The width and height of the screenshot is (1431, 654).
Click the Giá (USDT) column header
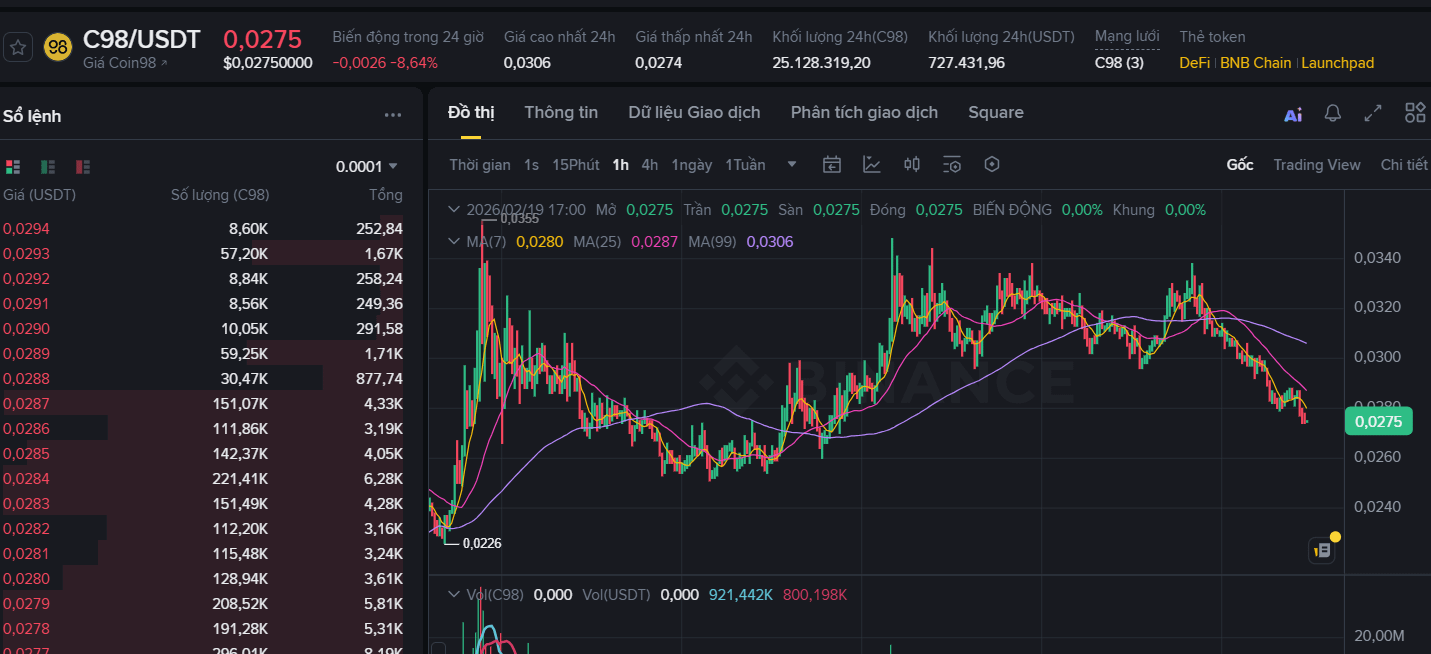click(x=40, y=195)
